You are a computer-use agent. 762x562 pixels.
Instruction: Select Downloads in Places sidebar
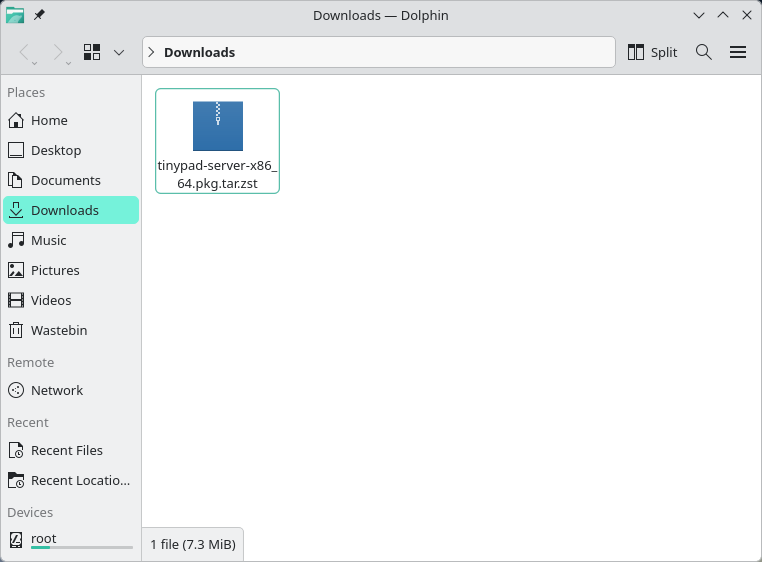point(71,210)
